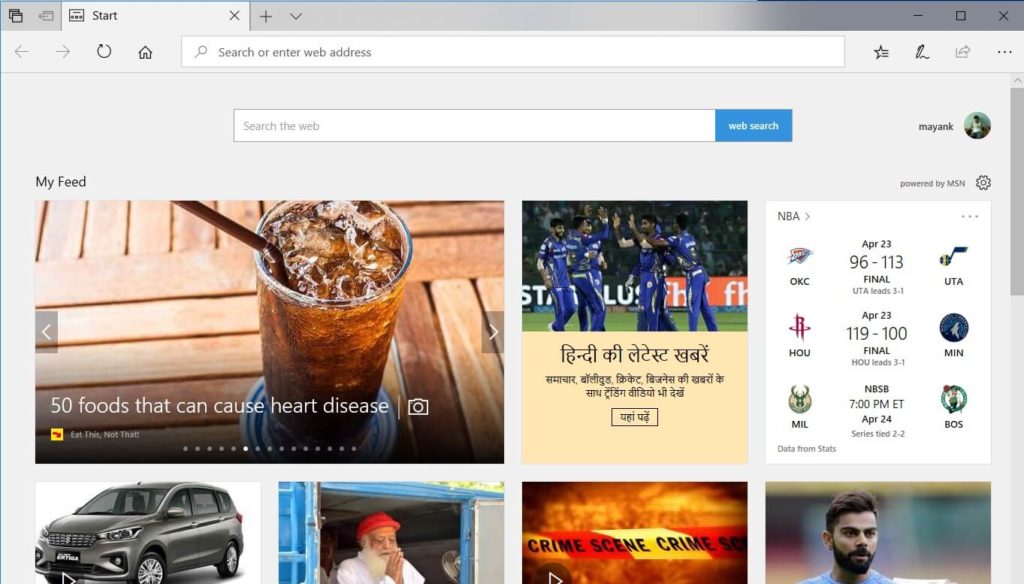Open NBA card options three dots
This screenshot has height=584, width=1024.
969,216
